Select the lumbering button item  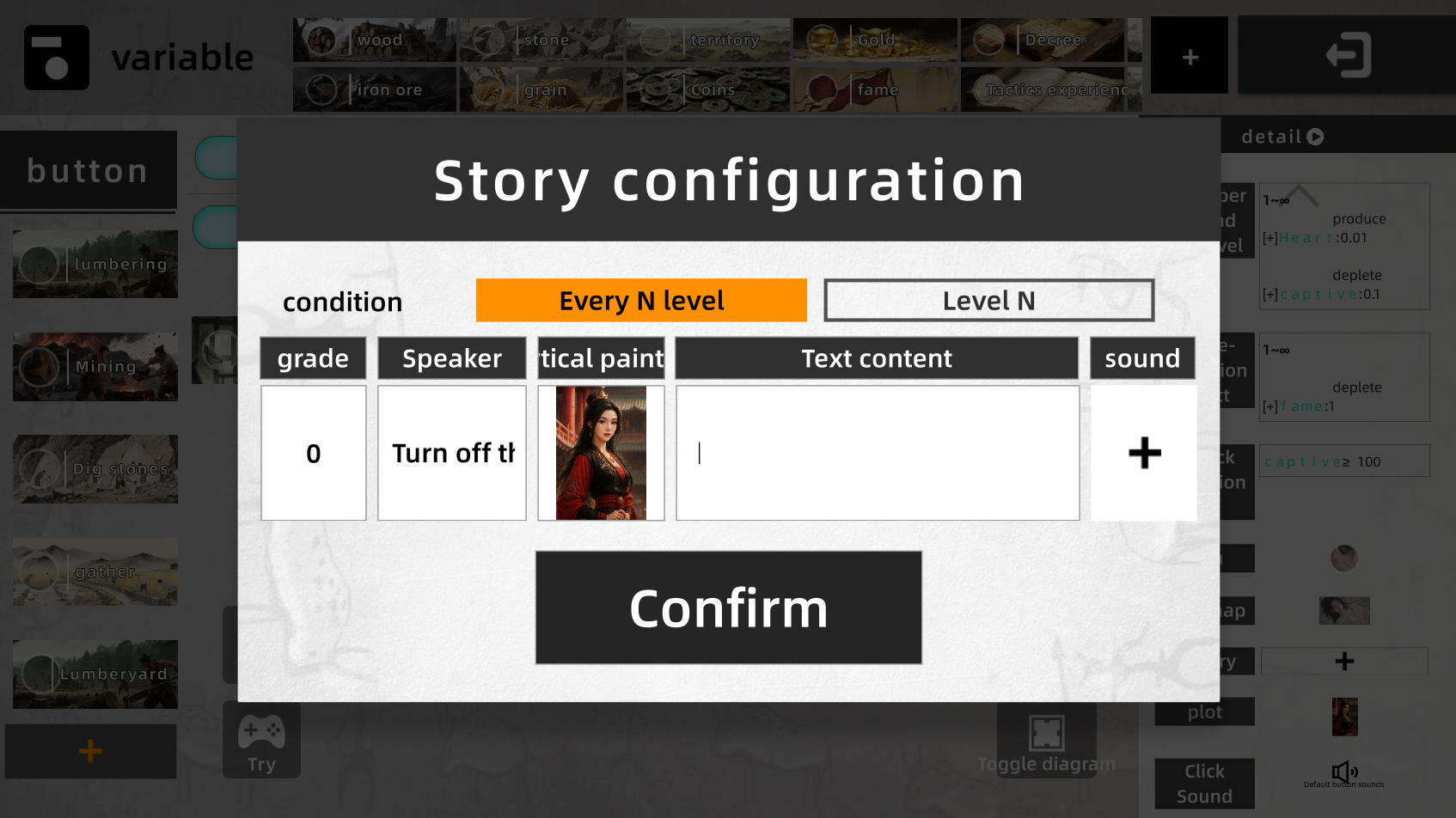tap(95, 264)
